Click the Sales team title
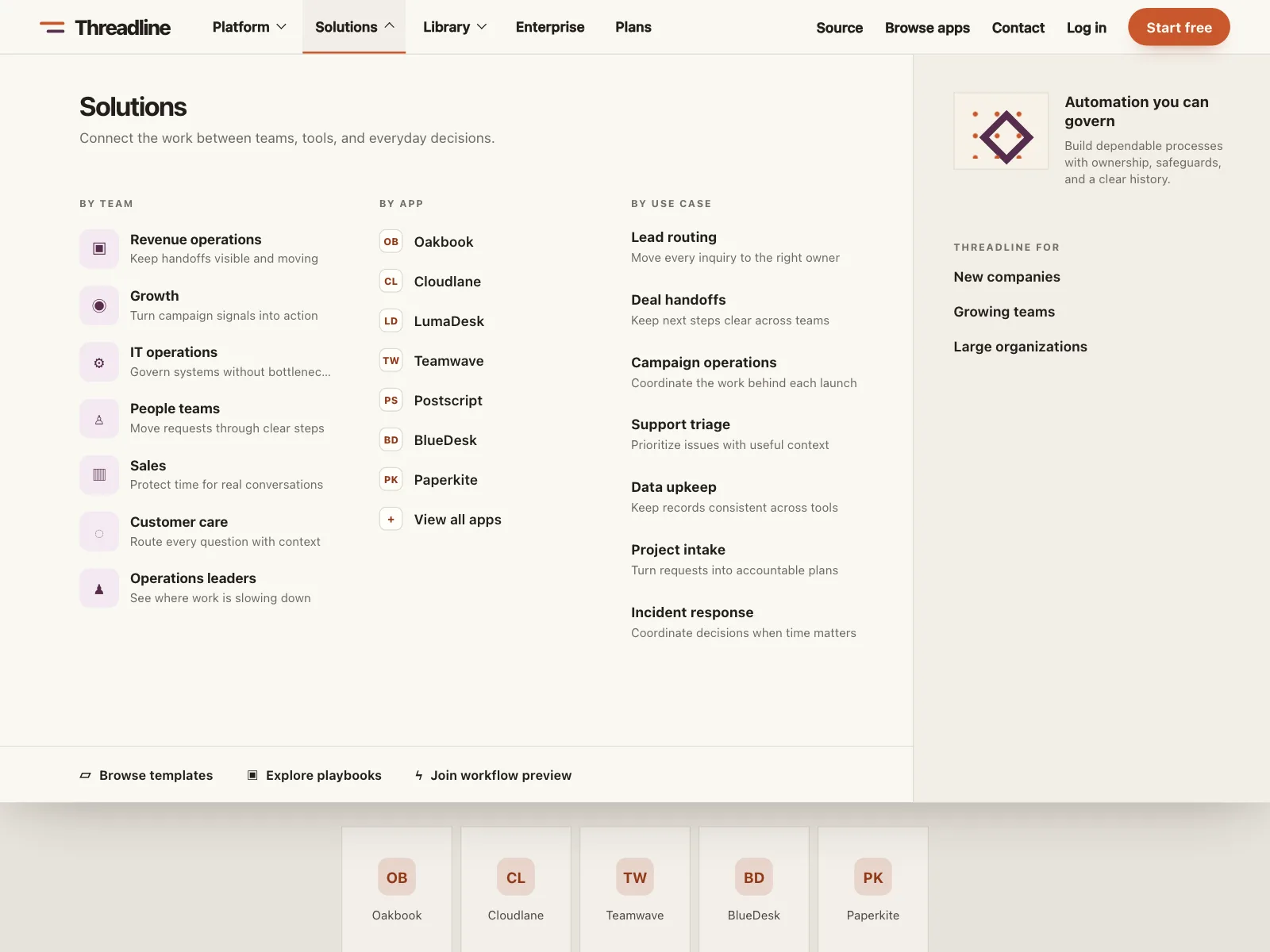1270x952 pixels. click(x=148, y=466)
